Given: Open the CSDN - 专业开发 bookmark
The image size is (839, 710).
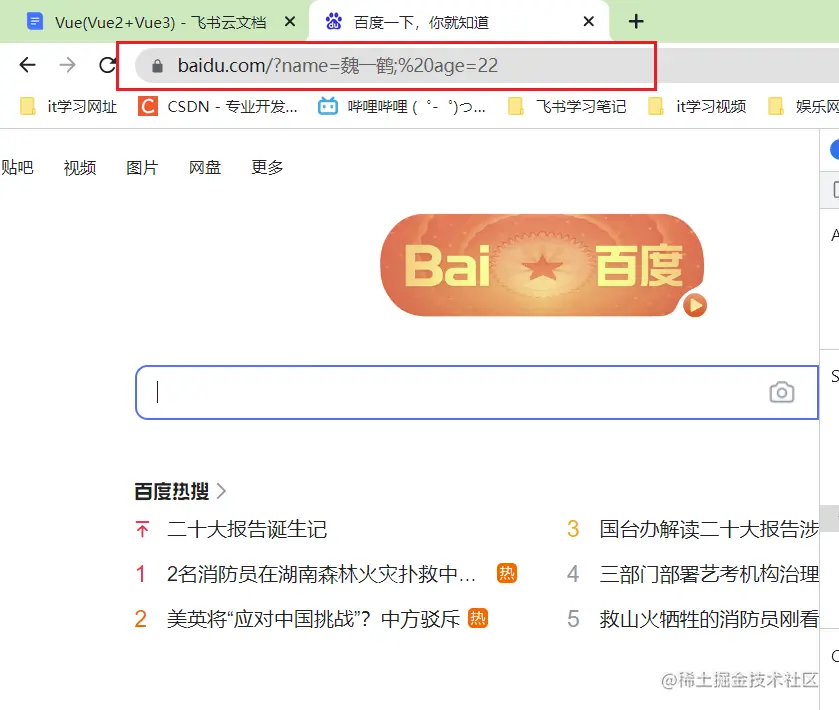Looking at the screenshot, I should [x=218, y=106].
